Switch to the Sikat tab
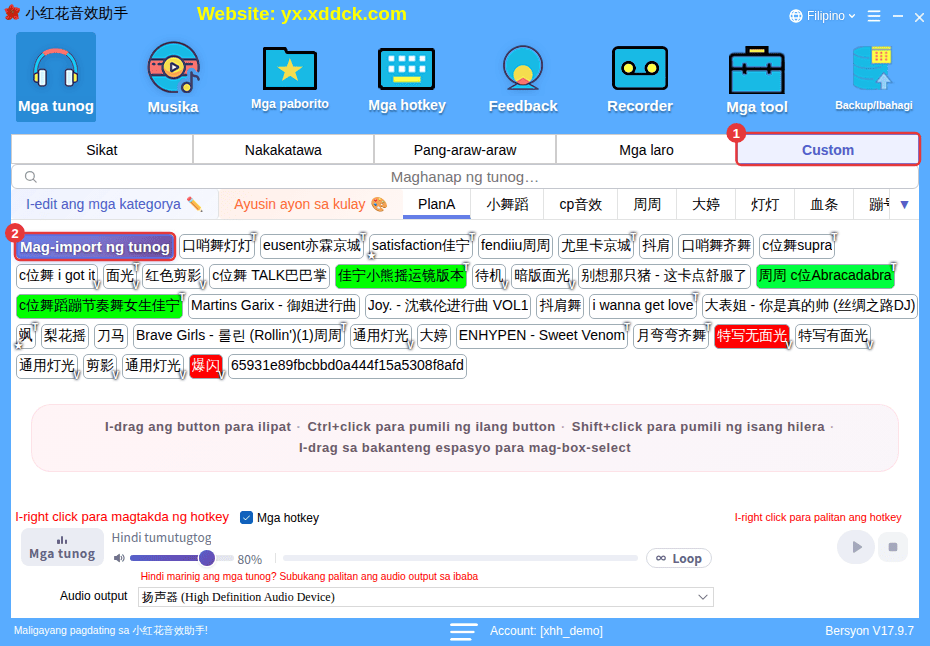This screenshot has width=930, height=646. tap(102, 150)
